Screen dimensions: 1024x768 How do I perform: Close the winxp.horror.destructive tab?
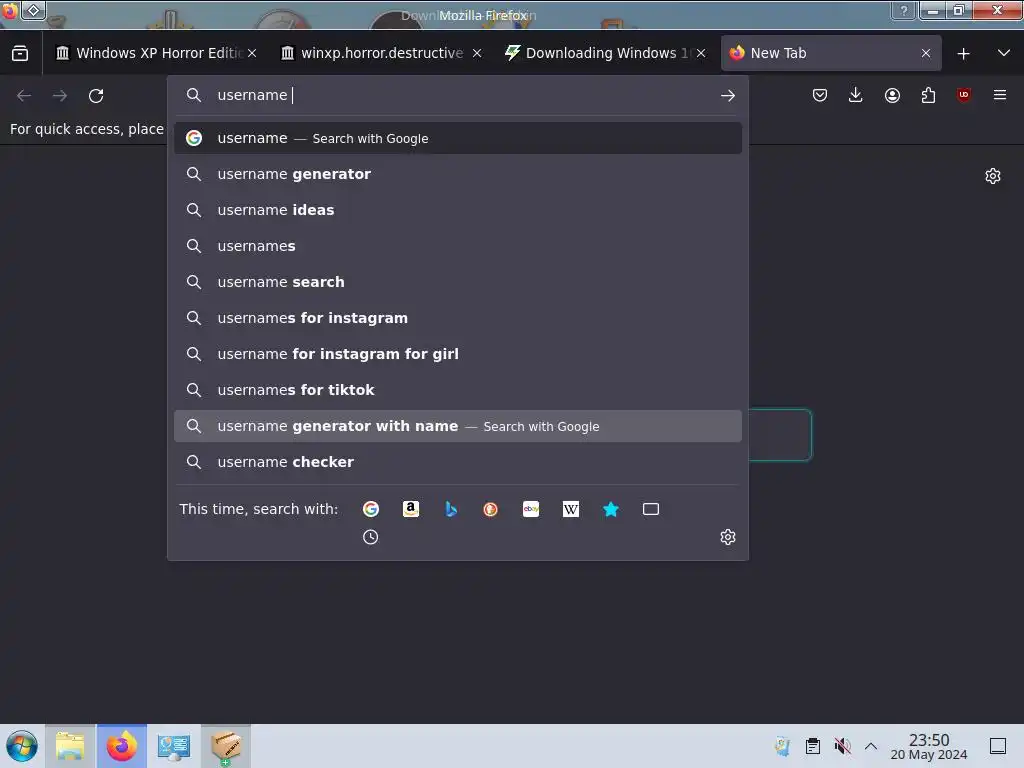[x=477, y=54]
